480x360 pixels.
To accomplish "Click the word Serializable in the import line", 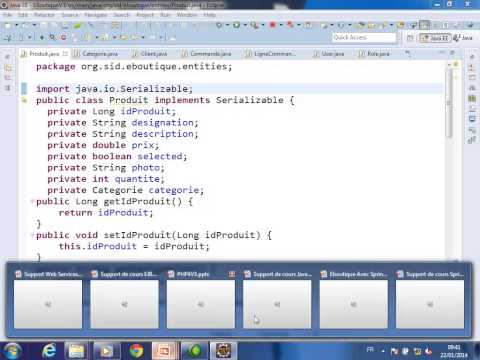I will [154, 89].
